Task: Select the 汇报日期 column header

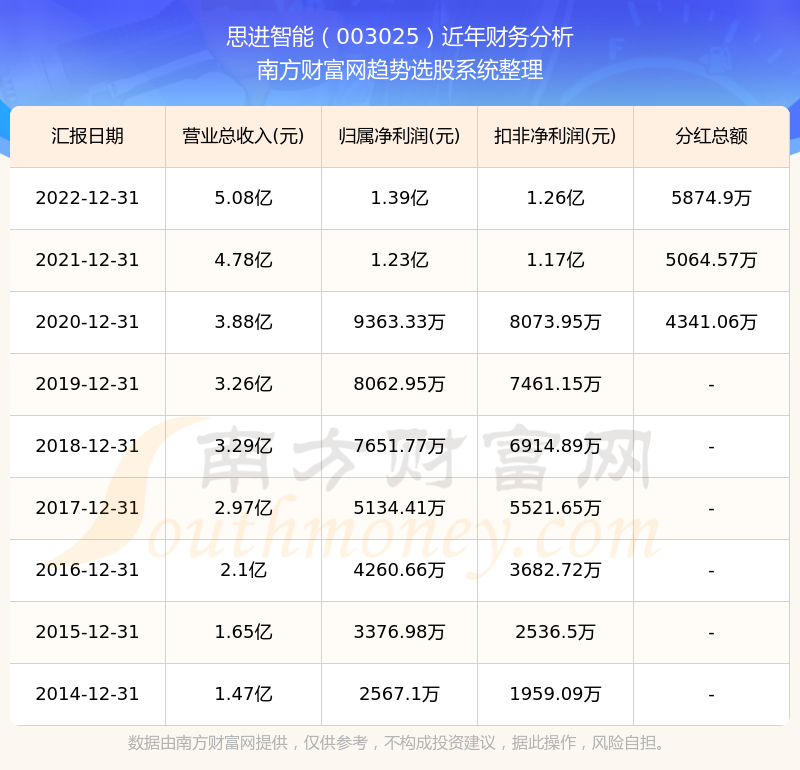Action: (x=87, y=136)
